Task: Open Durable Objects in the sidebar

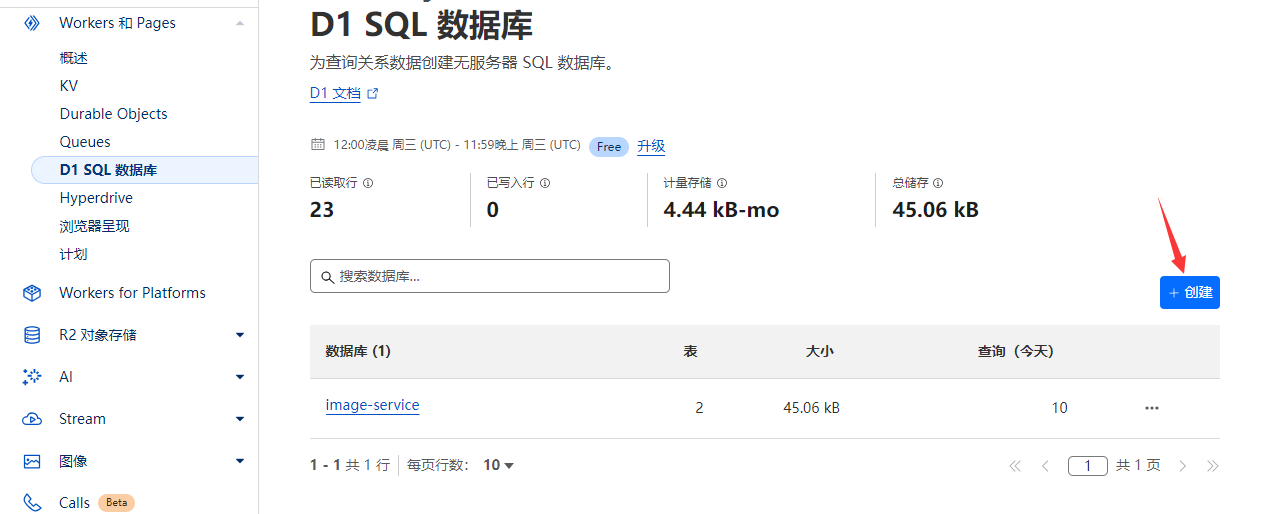Action: click(x=113, y=114)
